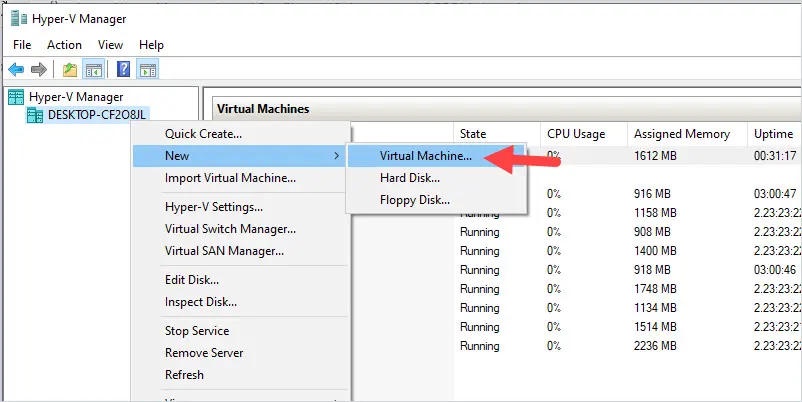Click the Up one level folder icon

[x=70, y=70]
